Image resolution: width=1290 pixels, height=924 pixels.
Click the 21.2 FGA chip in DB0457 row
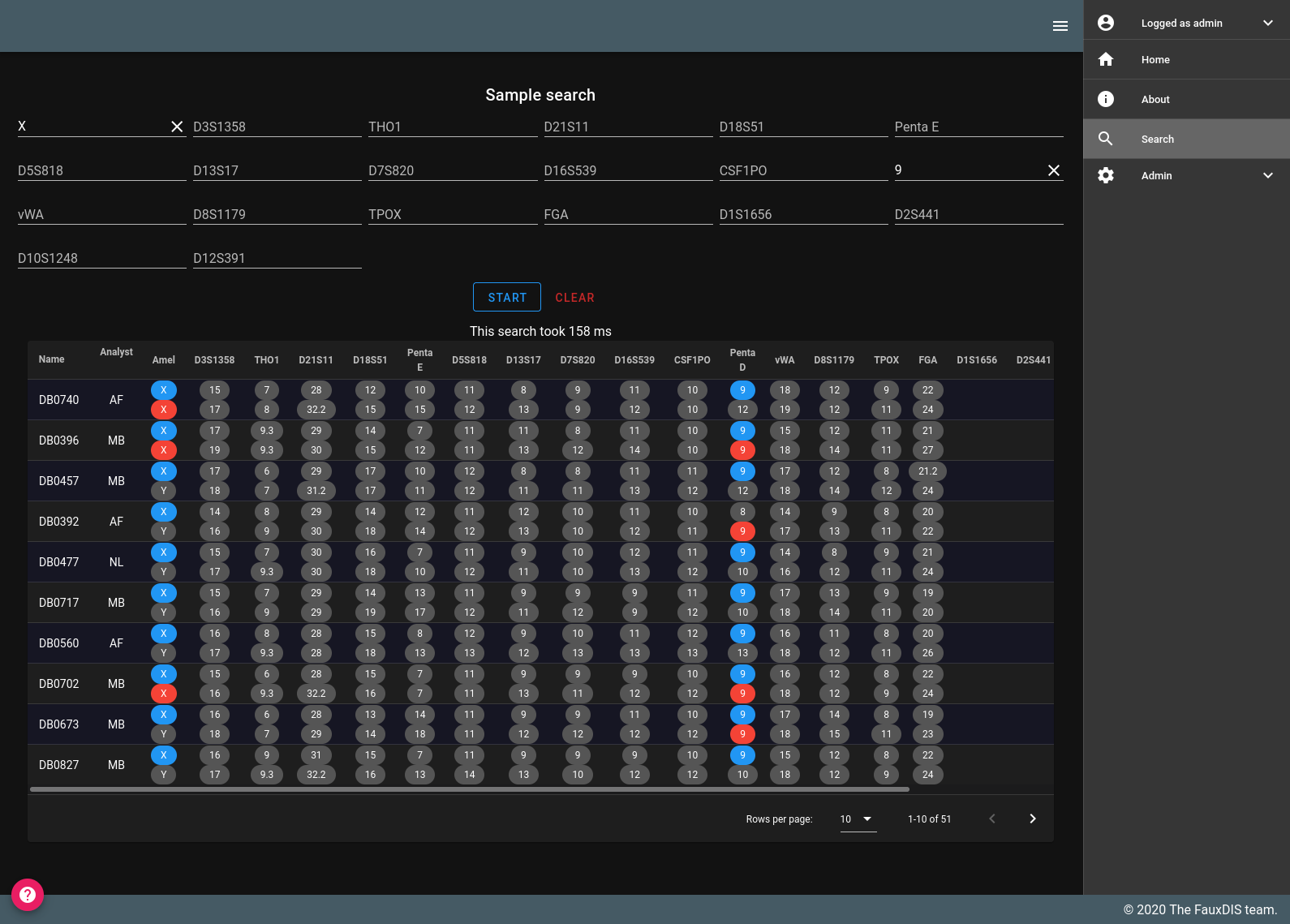click(928, 471)
